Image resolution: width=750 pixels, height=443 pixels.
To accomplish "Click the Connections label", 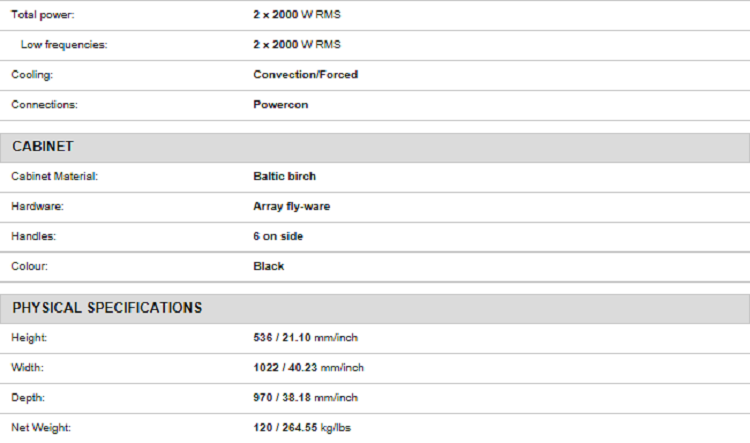I will tap(44, 105).
